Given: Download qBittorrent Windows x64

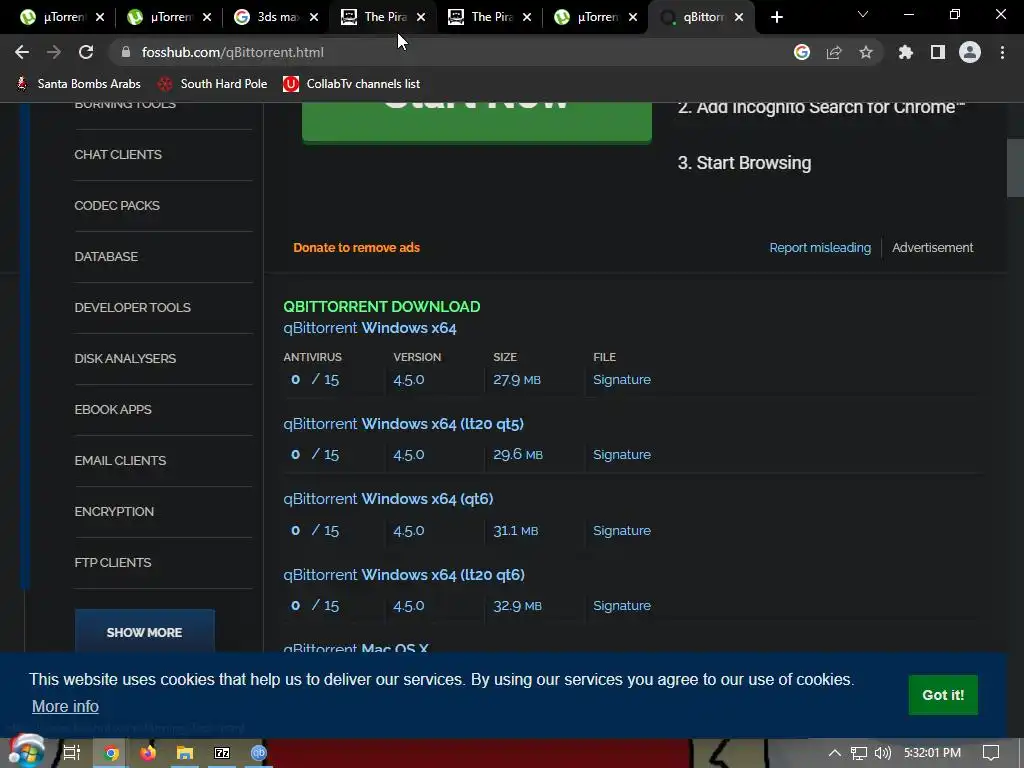Looking at the screenshot, I should [x=370, y=328].
